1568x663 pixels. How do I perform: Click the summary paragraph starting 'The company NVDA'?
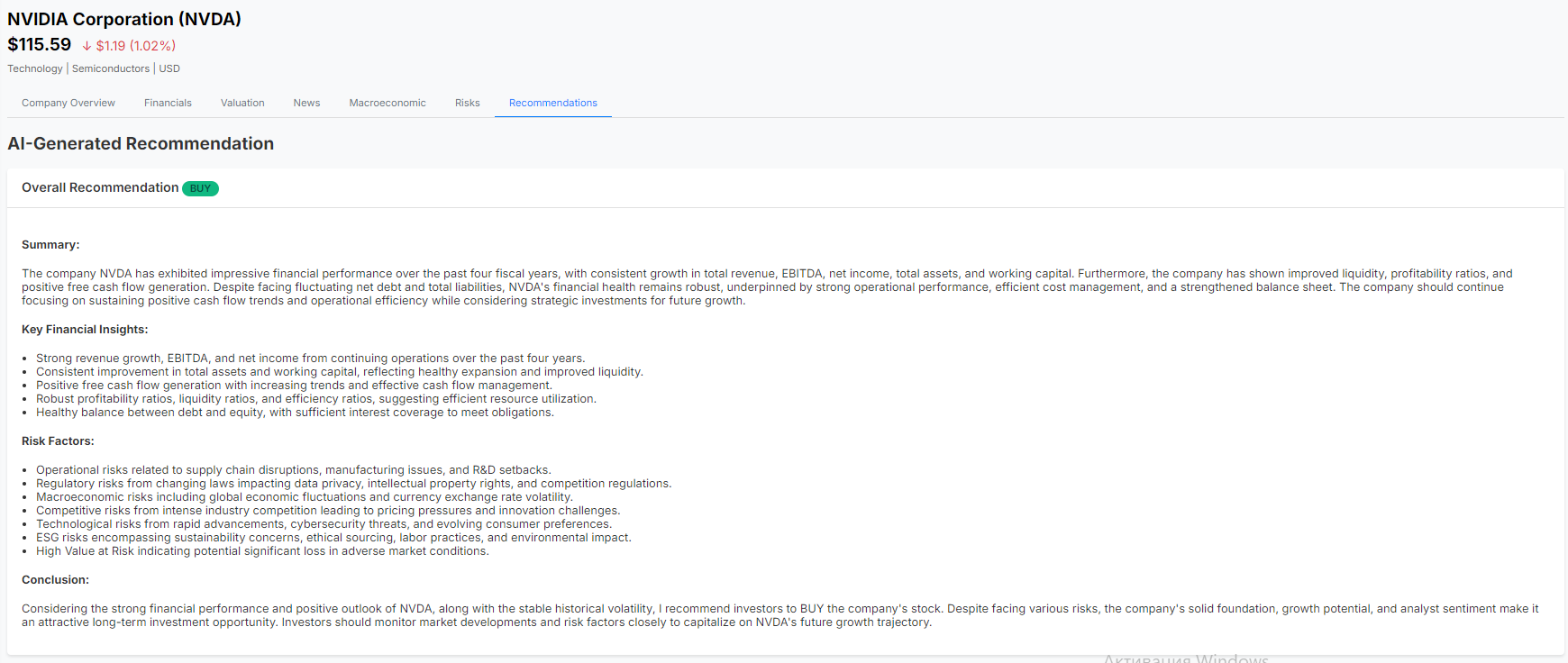(767, 287)
